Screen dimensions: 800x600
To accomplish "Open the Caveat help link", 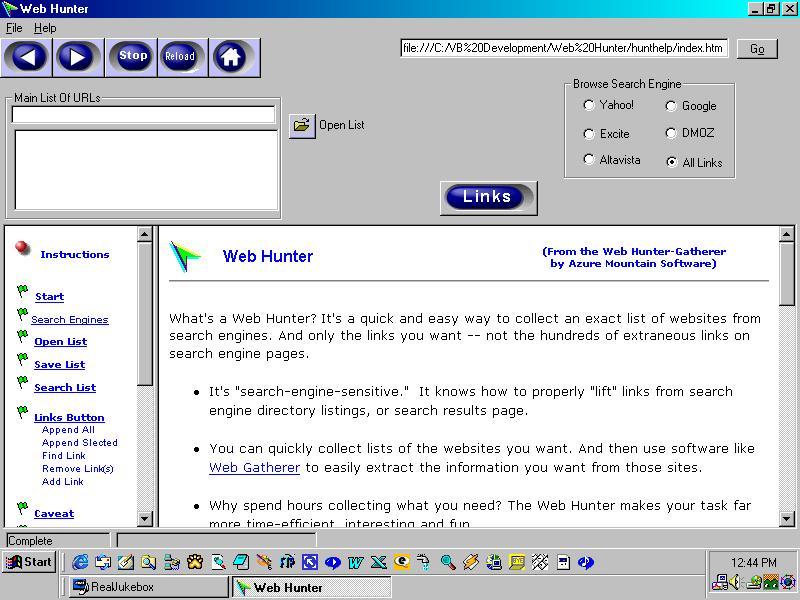I will click(x=54, y=514).
